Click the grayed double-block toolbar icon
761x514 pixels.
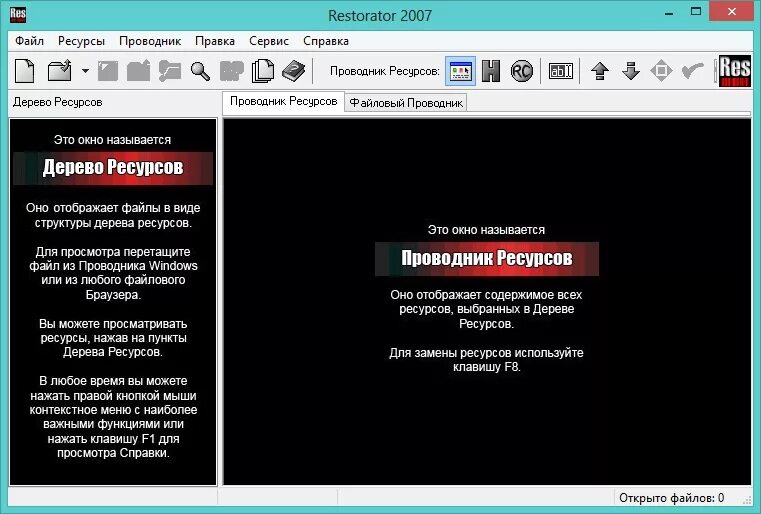[x=232, y=71]
